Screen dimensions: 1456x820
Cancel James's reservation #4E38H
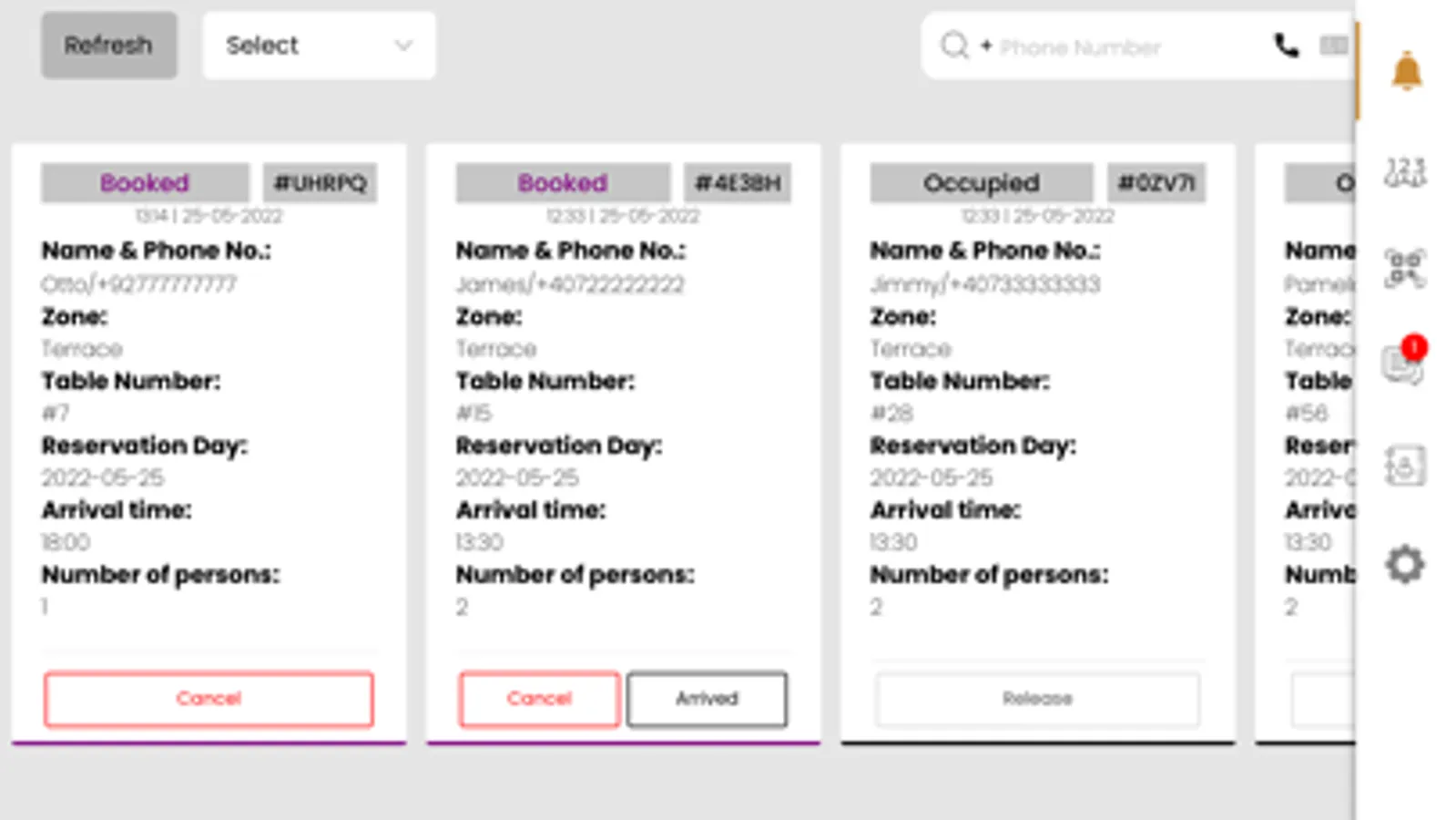[x=539, y=699]
